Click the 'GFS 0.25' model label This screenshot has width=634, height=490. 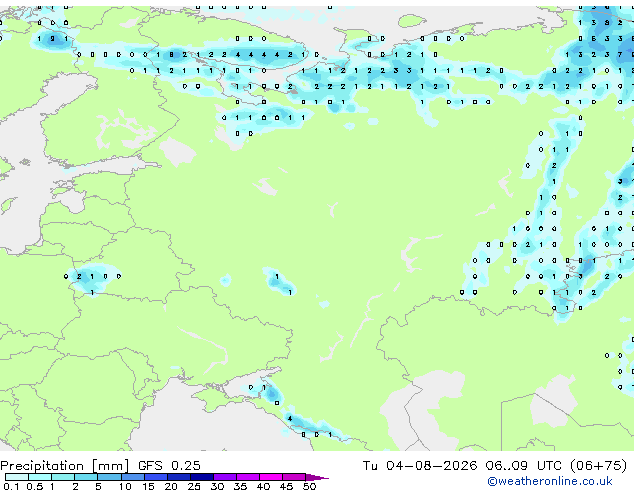click(169, 466)
